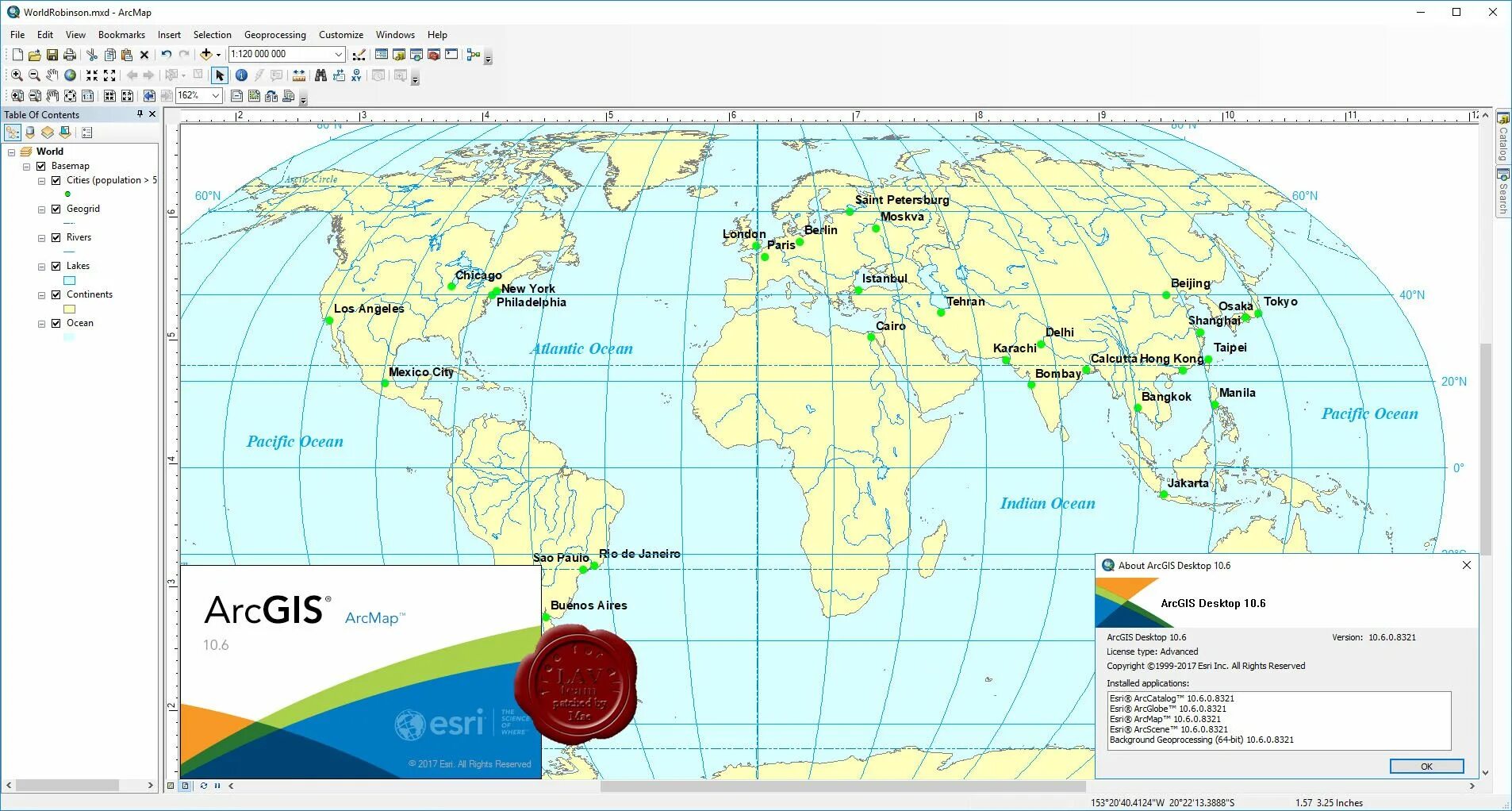Launch ModelBuilder from the toolbar
This screenshot has width=1512, height=811.
[474, 55]
